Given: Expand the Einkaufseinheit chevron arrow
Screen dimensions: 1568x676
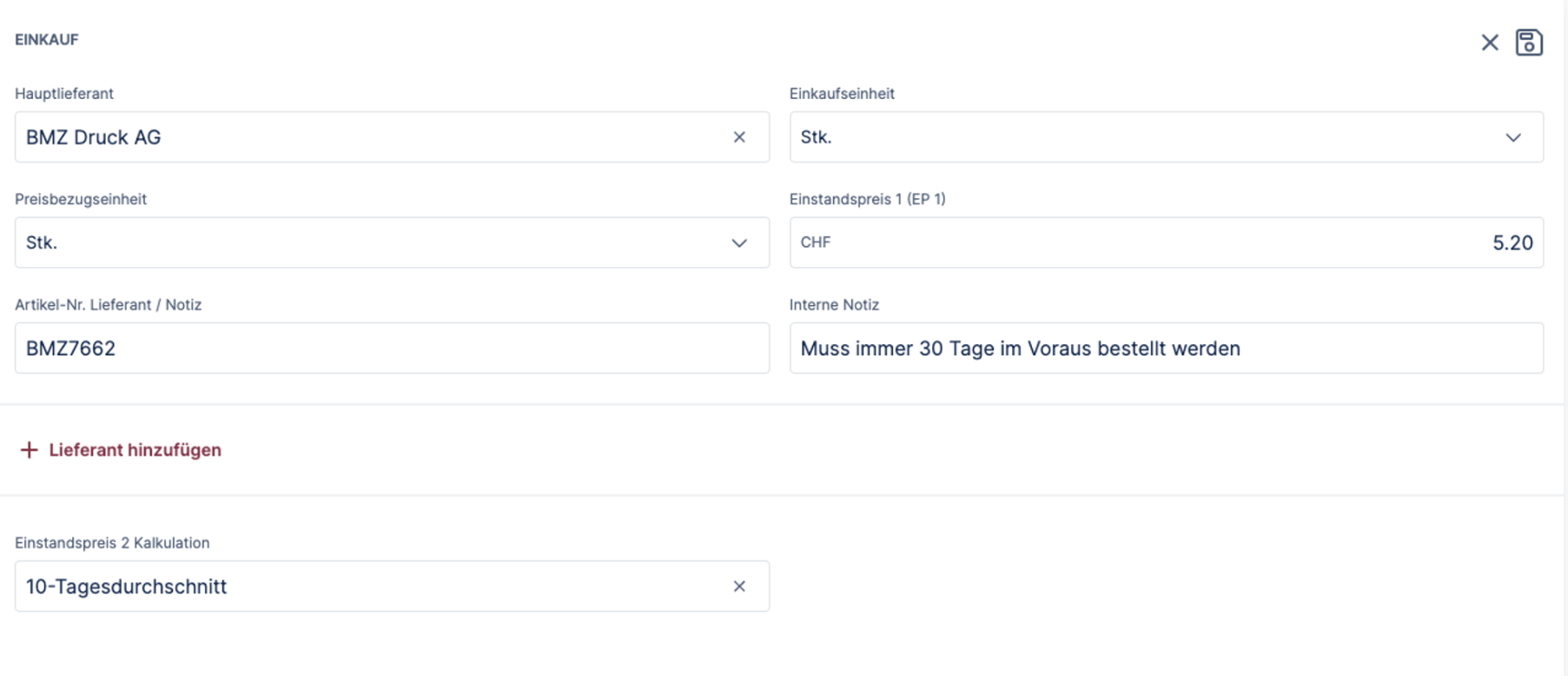Looking at the screenshot, I should 1513,137.
